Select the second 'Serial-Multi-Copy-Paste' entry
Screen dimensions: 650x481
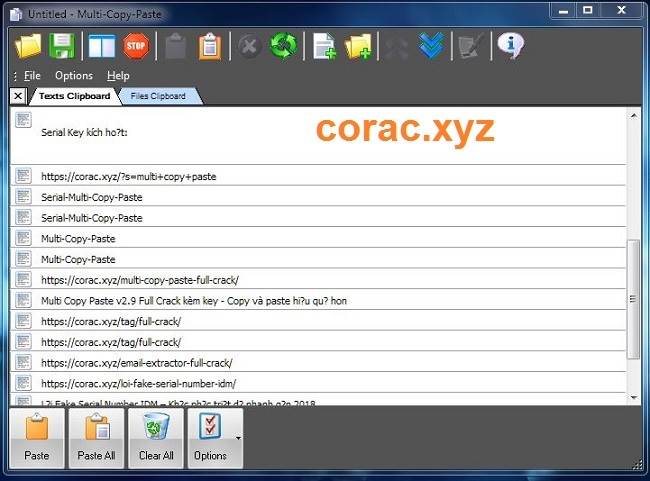click(318, 217)
